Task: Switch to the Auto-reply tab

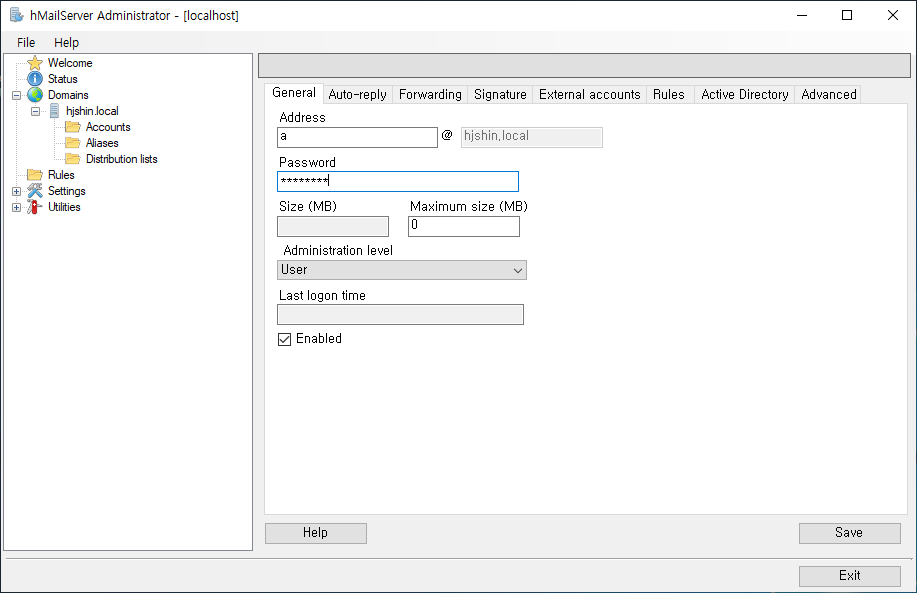Action: tap(357, 95)
